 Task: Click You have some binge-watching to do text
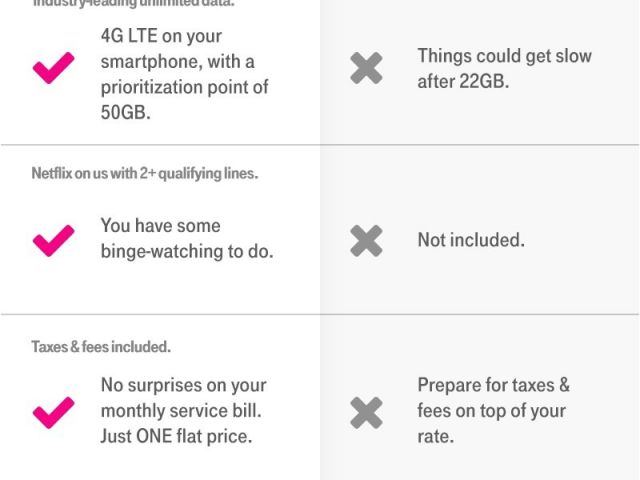click(x=186, y=239)
